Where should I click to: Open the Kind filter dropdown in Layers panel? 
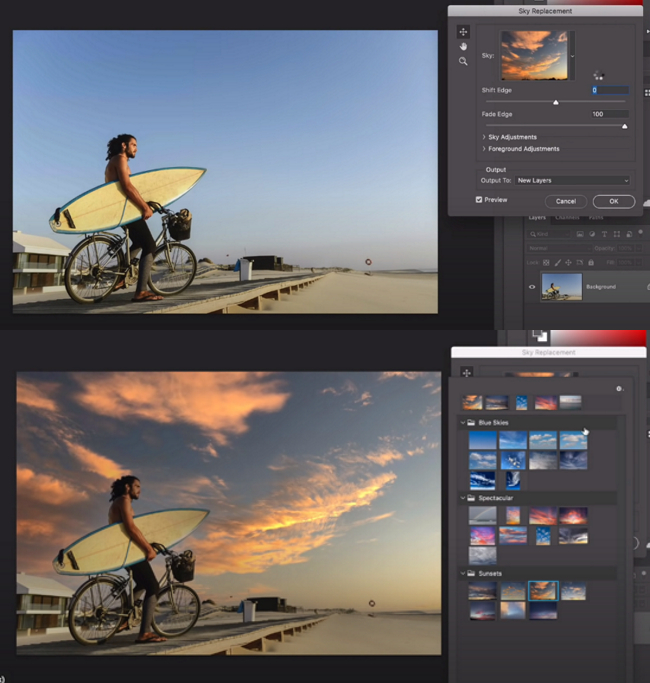point(548,234)
